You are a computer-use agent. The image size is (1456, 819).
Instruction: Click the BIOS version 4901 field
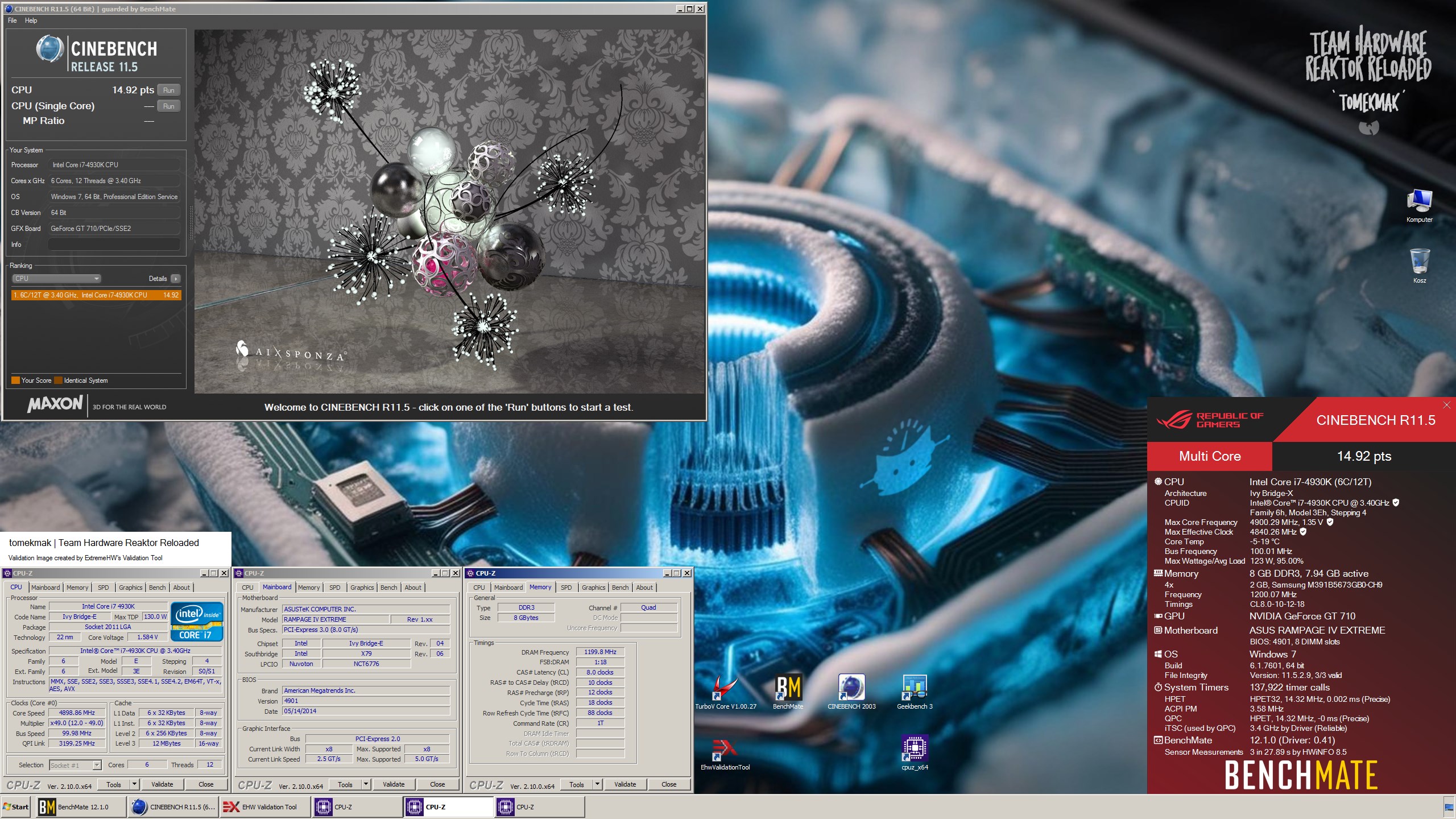click(x=366, y=701)
